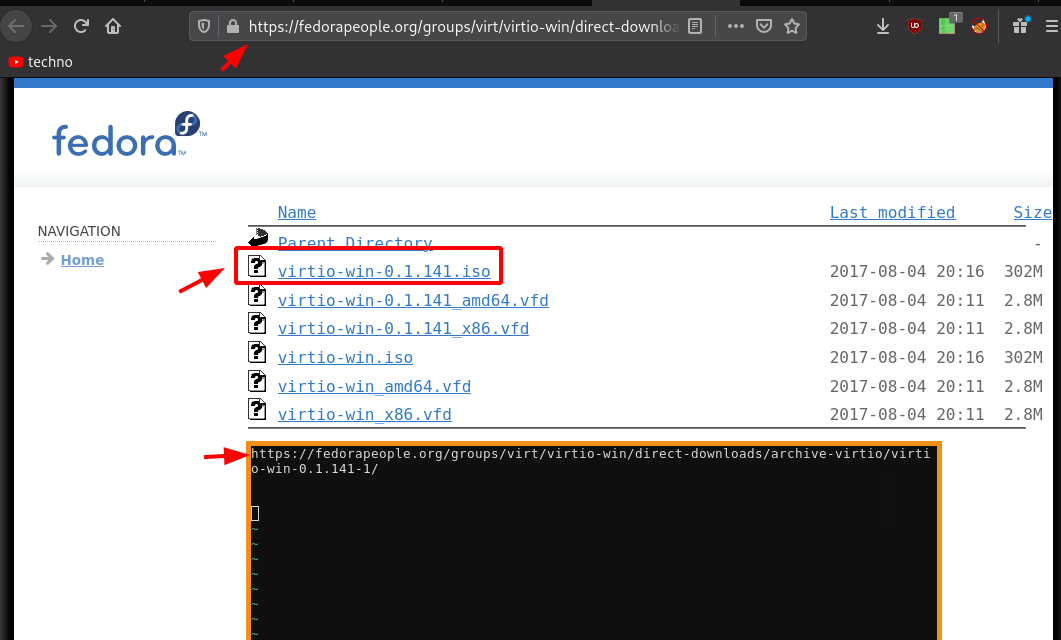
Task: Click the NAVIGATION heading
Action: (x=79, y=231)
